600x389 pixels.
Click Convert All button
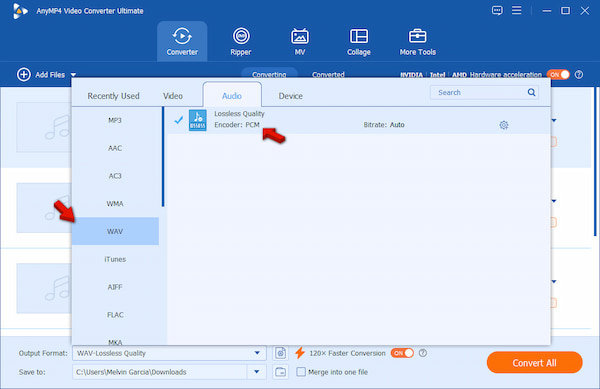(x=535, y=363)
